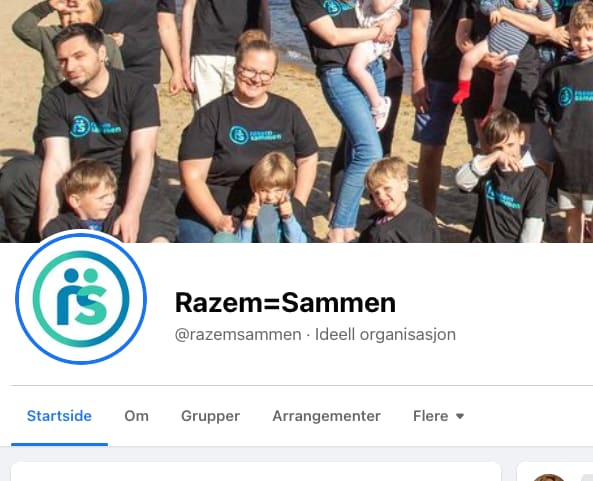
Task: Click the Razem=Sammen page title
Action: coord(285,303)
